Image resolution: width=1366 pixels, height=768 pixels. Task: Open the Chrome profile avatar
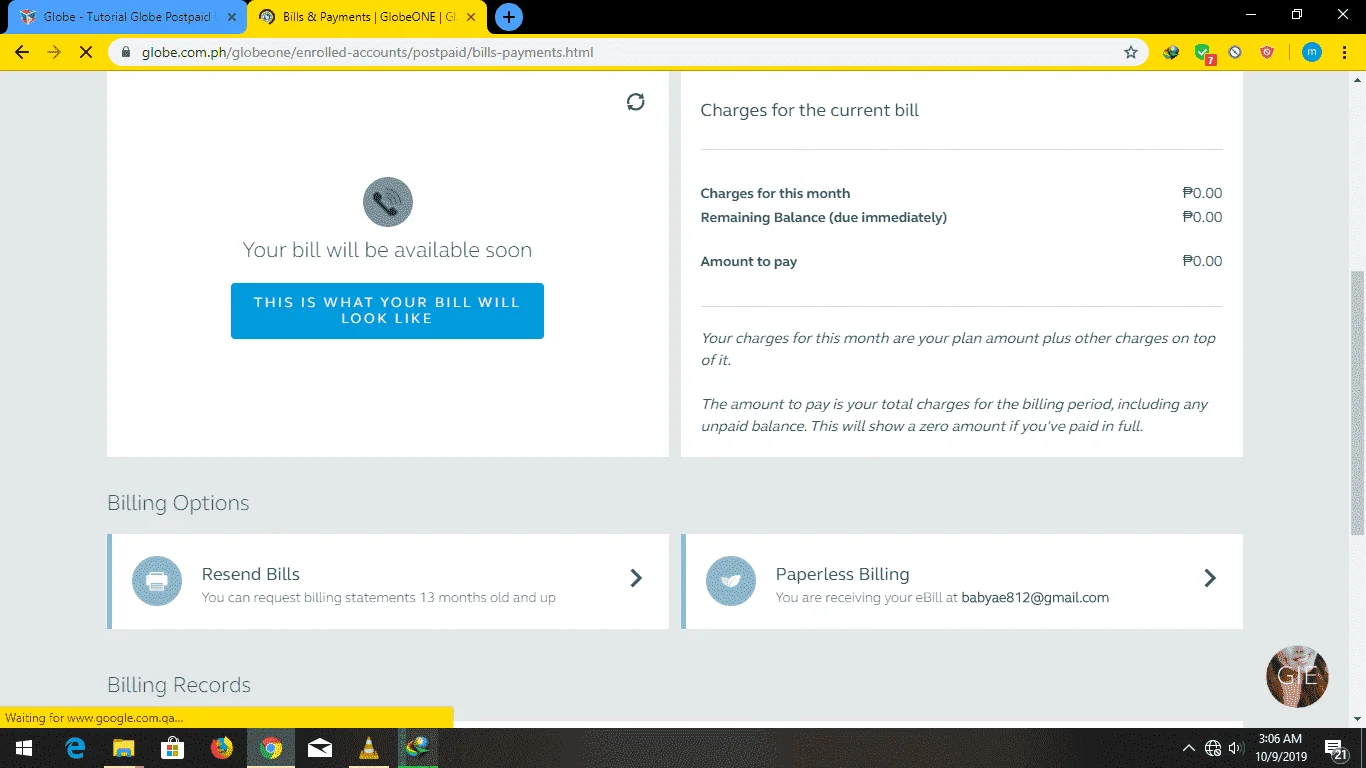coord(1312,52)
